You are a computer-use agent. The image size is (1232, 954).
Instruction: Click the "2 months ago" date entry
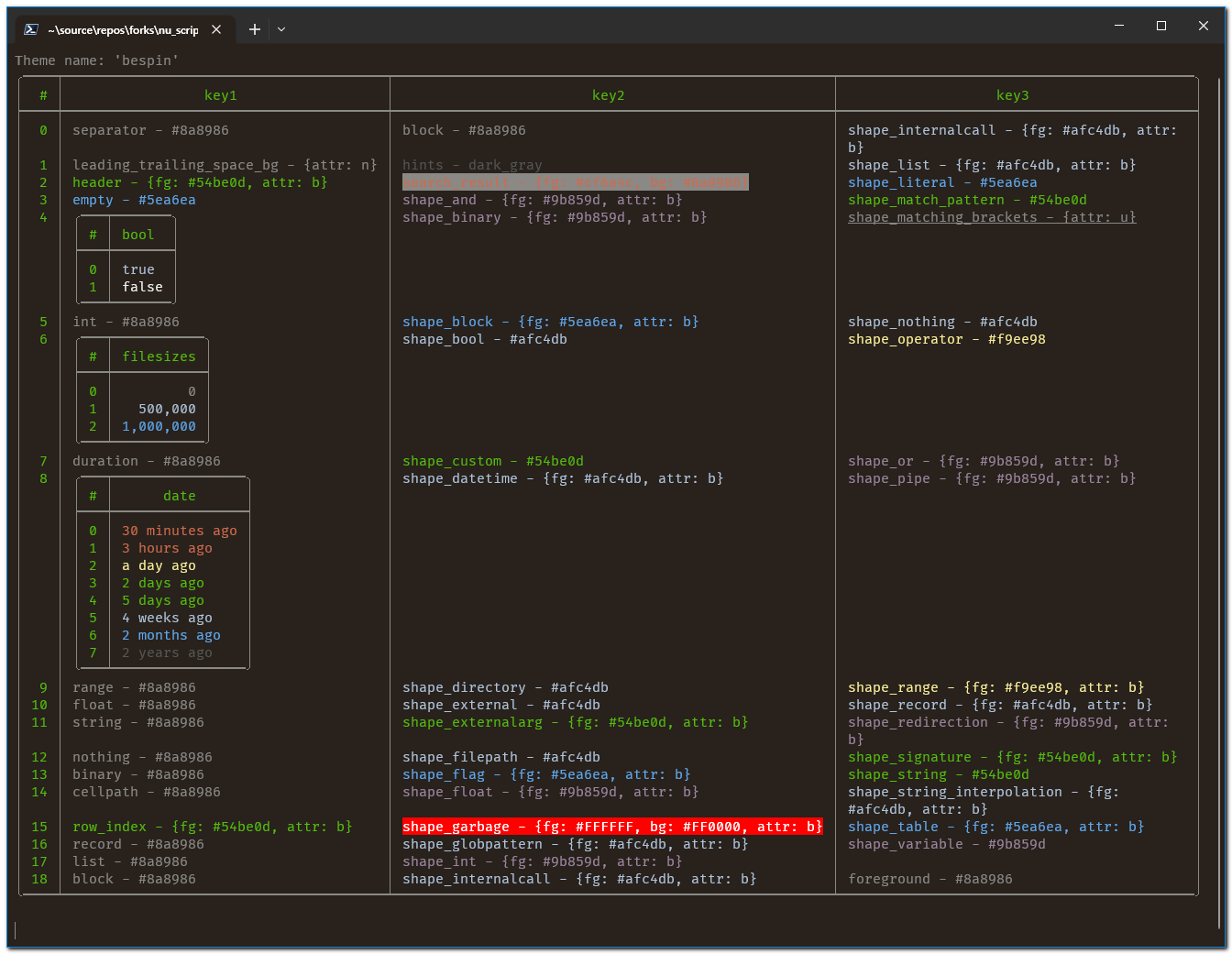point(171,635)
